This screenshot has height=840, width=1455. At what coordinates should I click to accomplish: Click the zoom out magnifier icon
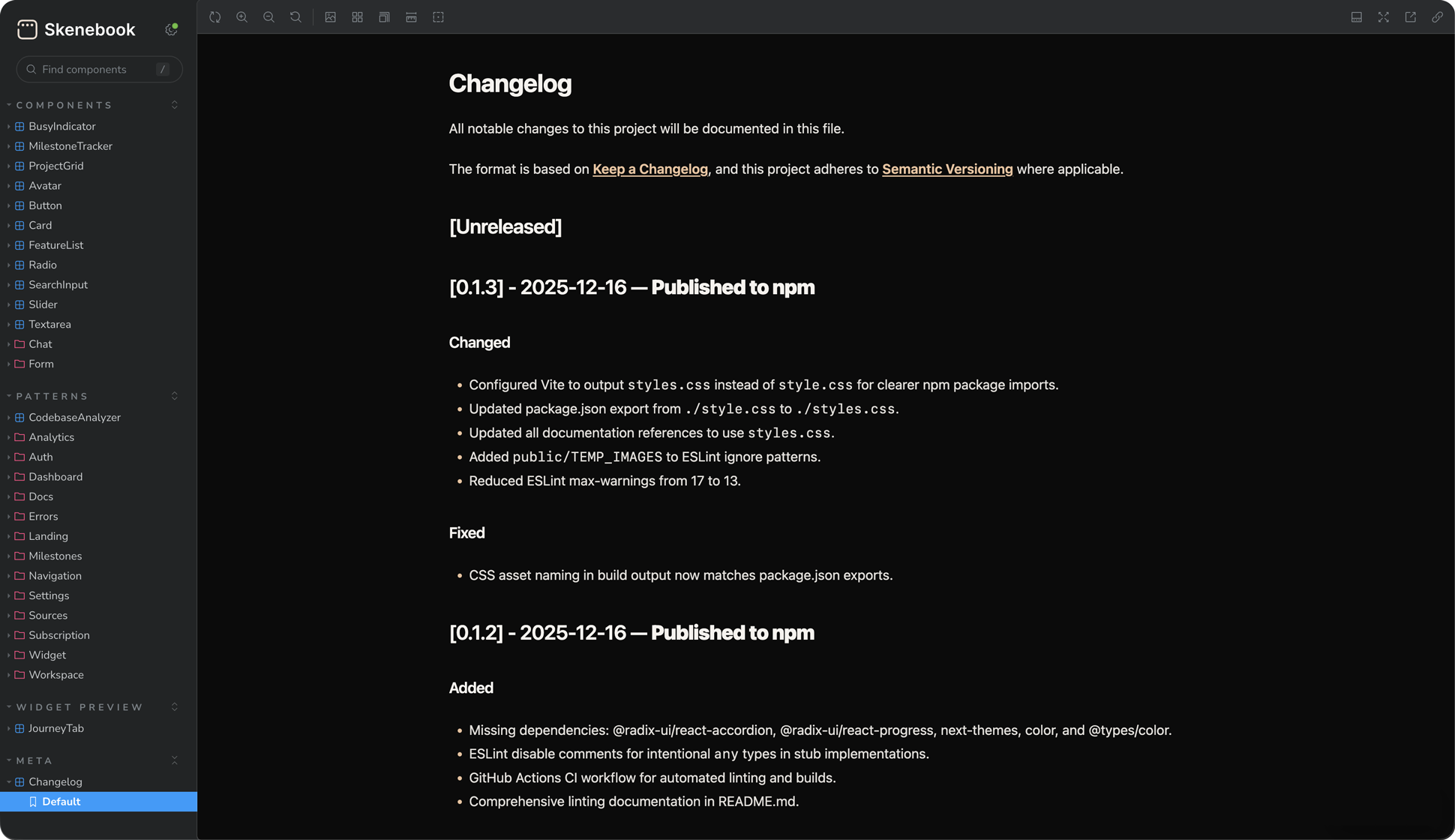(x=268, y=17)
